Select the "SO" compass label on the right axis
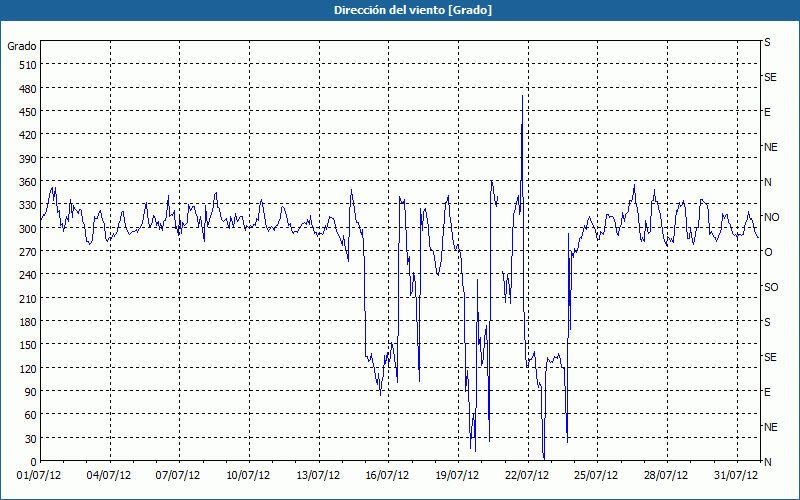 (771, 287)
